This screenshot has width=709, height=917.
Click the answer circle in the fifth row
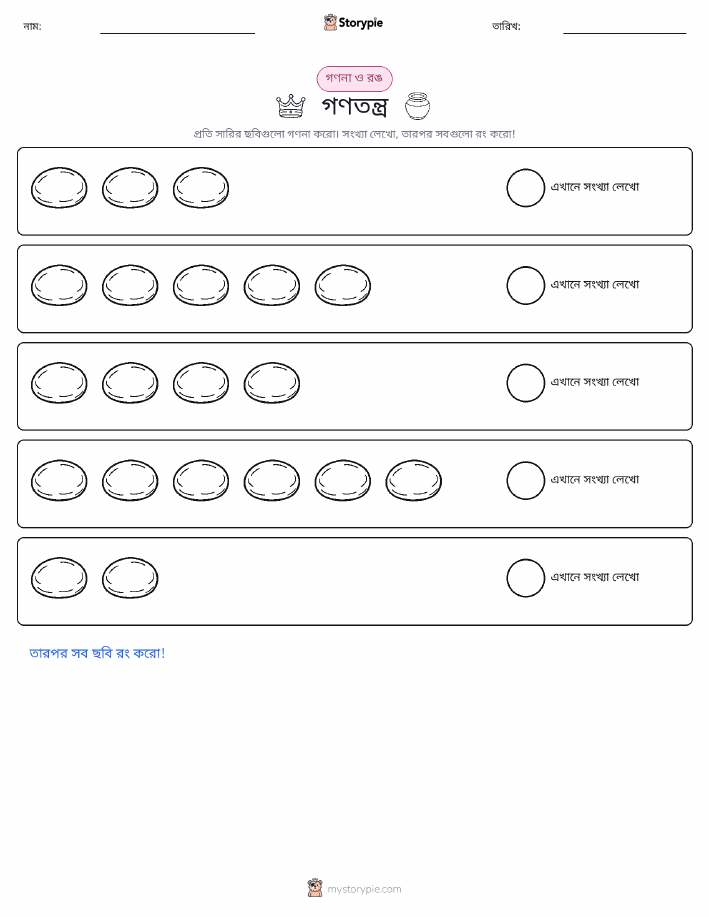click(525, 578)
